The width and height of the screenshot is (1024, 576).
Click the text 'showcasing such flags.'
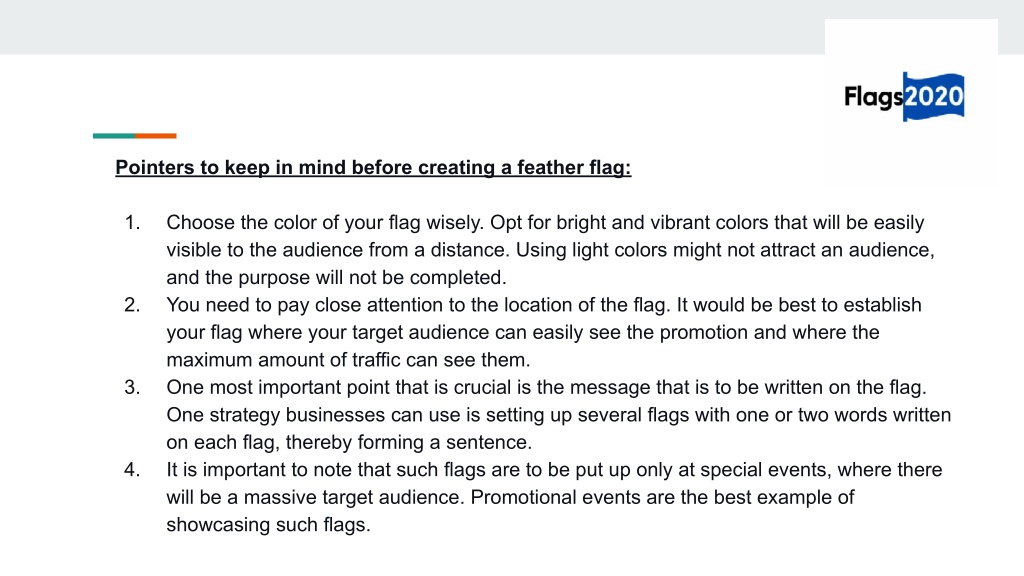[x=268, y=524]
